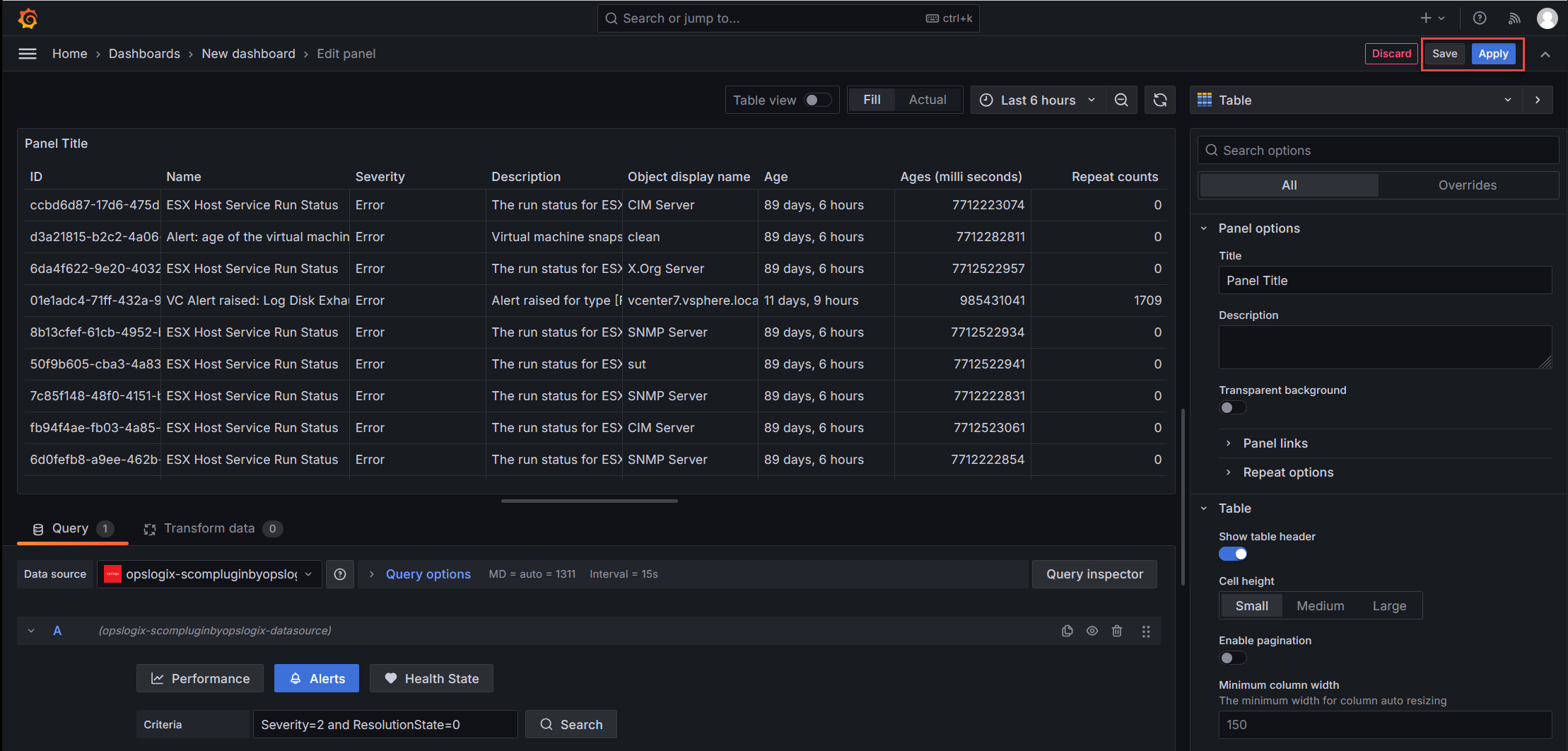Image resolution: width=1568 pixels, height=751 pixels.
Task: Open the Last 6 hours time picker
Action: point(1038,100)
